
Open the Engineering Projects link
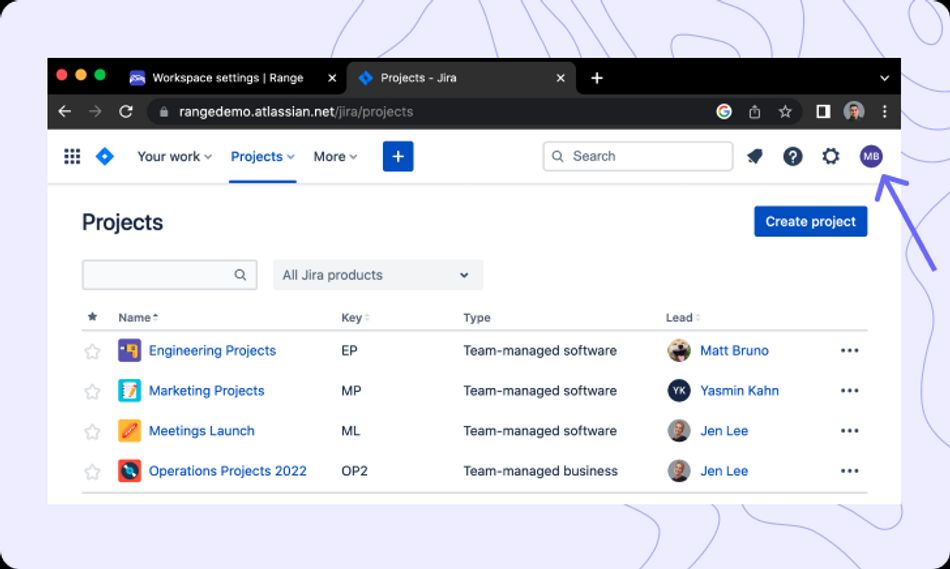(212, 350)
